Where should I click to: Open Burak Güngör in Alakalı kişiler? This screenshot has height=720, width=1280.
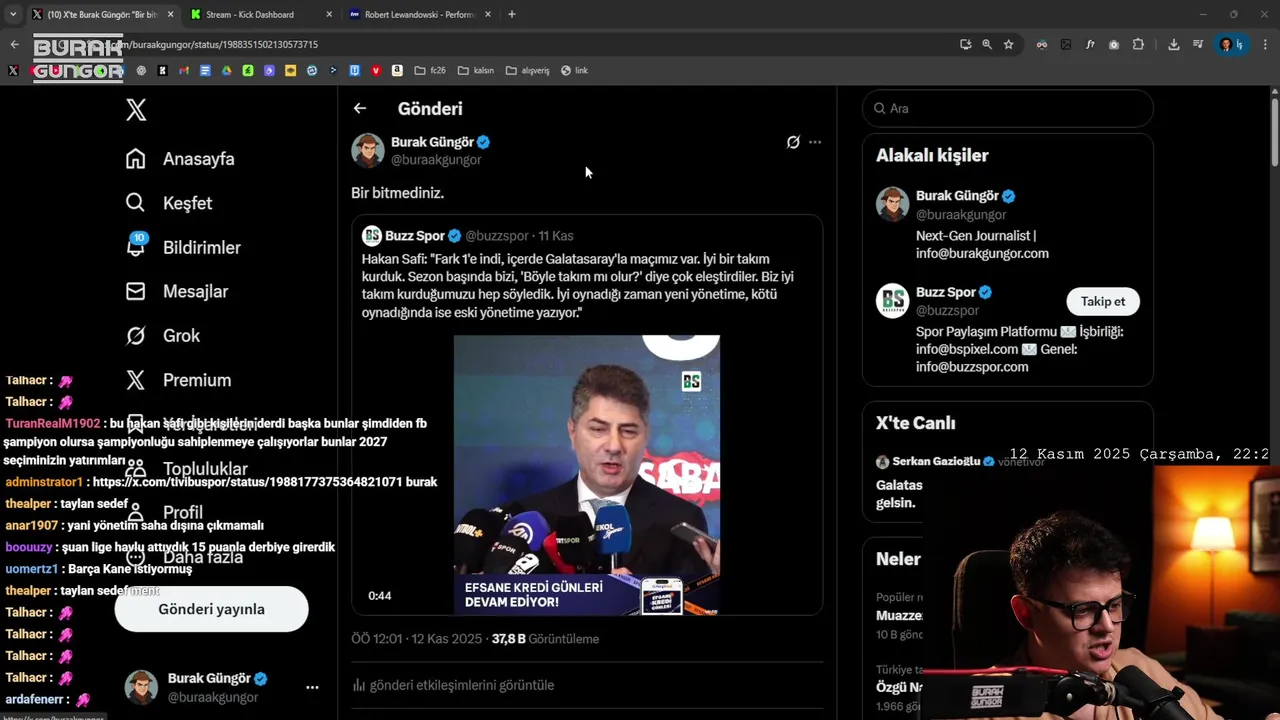point(957,196)
